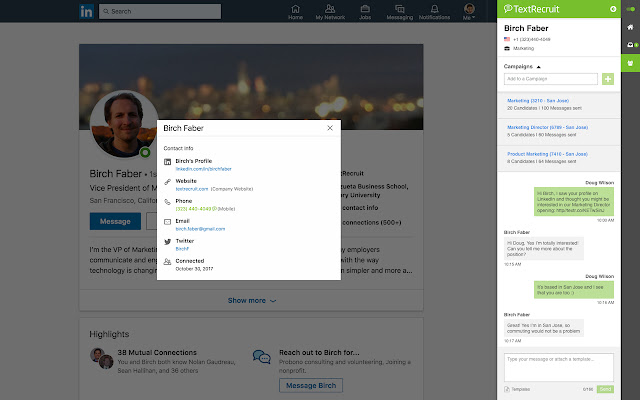Click the blue Message button on profile
Screen dimensions: 640x400
tap(115, 221)
